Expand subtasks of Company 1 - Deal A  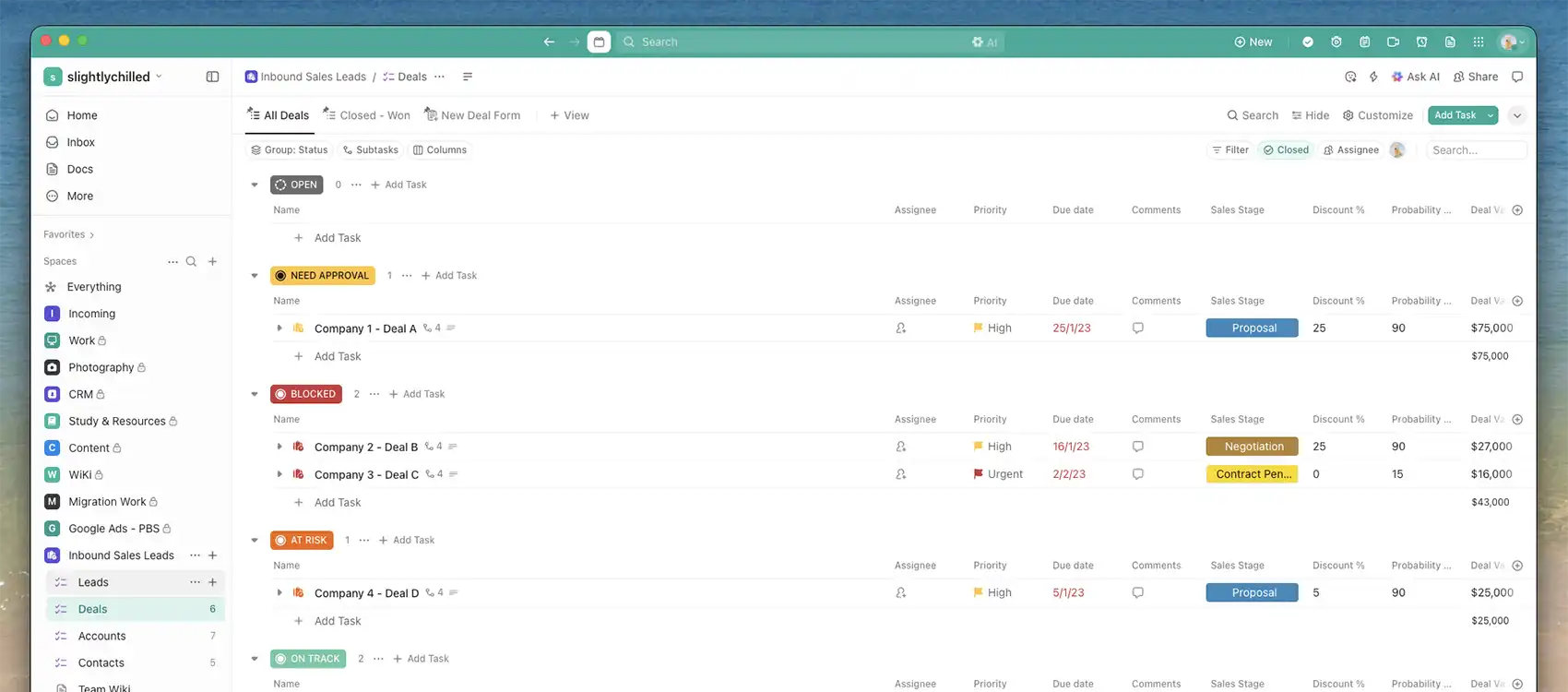(279, 328)
